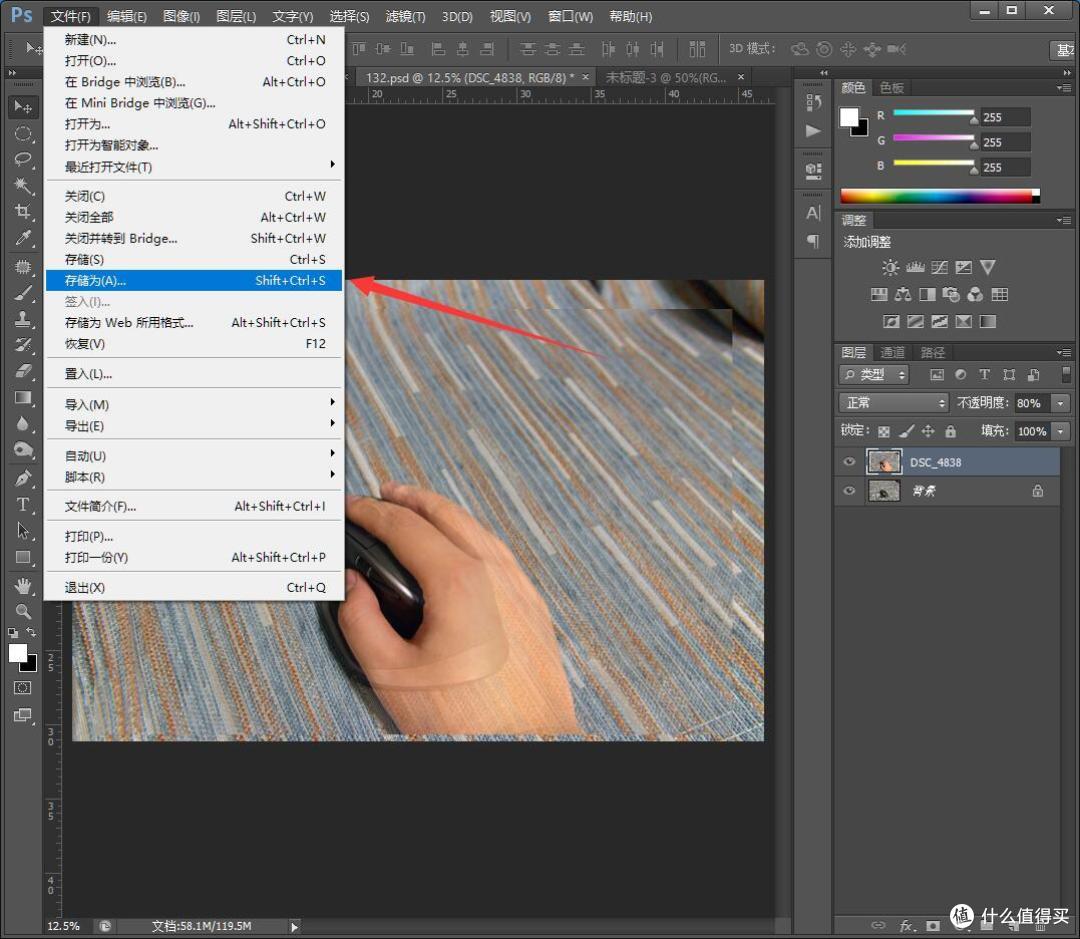Open the 滤镜(T) menu

405,16
